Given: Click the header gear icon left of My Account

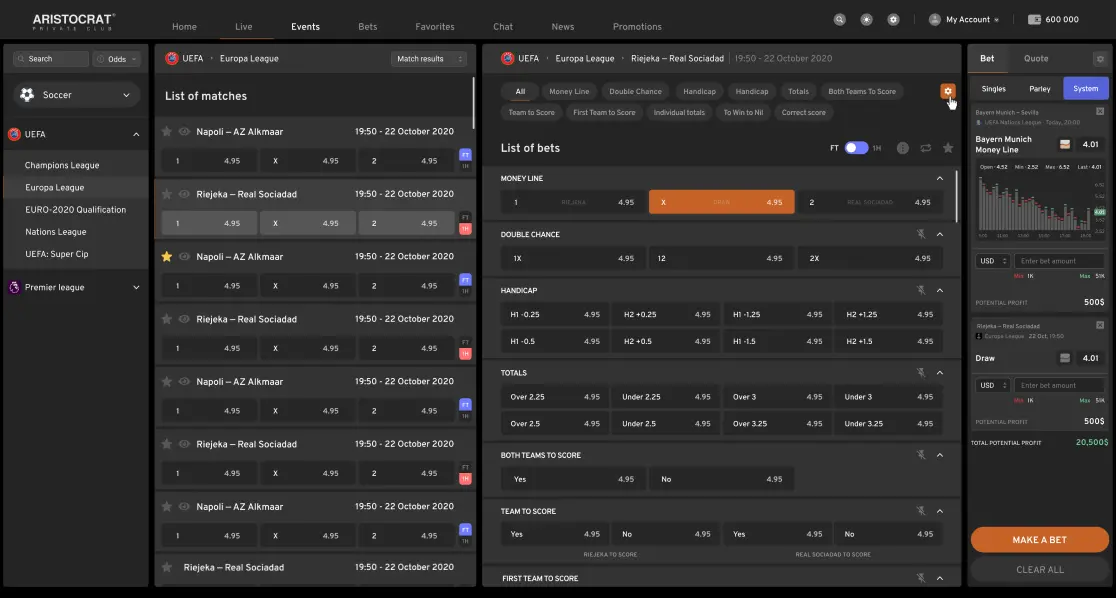Looking at the screenshot, I should [x=893, y=19].
